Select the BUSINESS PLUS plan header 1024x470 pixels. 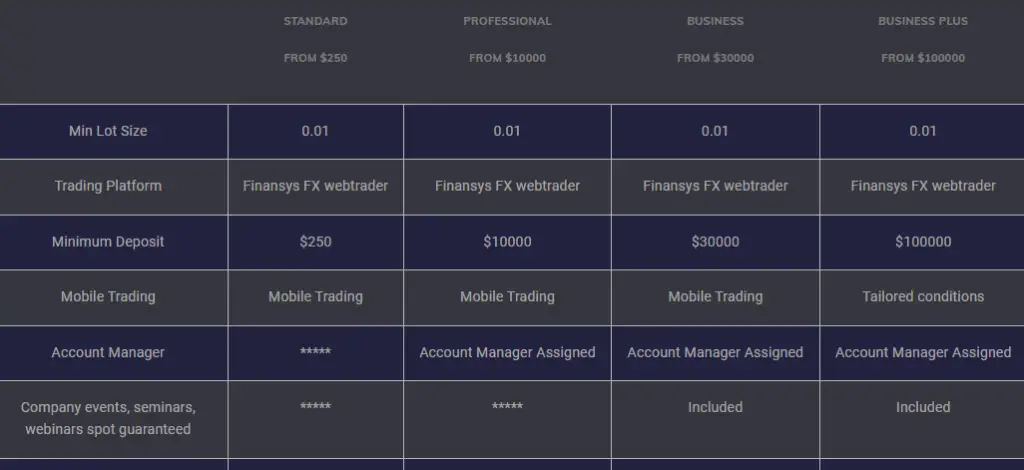point(923,21)
